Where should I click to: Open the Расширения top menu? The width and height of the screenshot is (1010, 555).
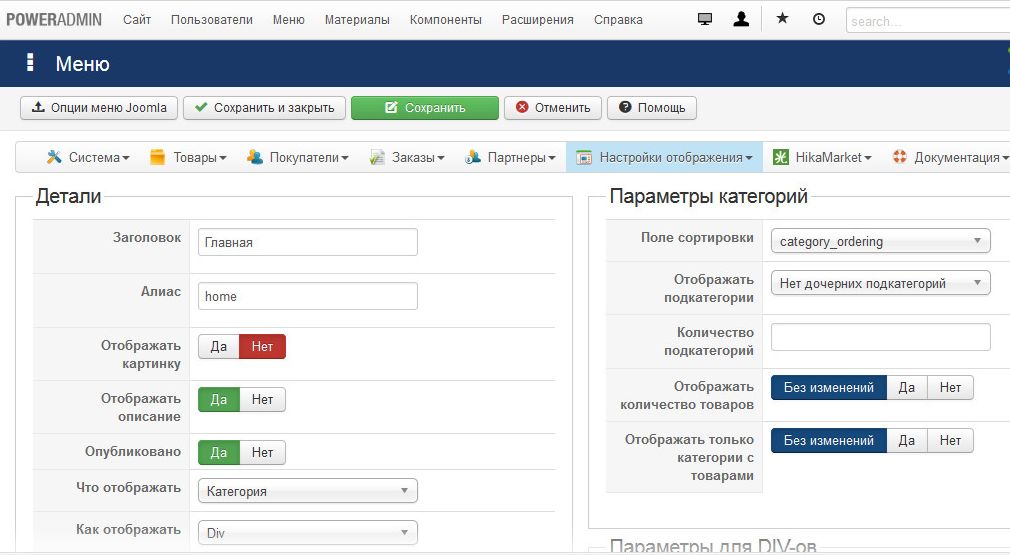[x=538, y=19]
